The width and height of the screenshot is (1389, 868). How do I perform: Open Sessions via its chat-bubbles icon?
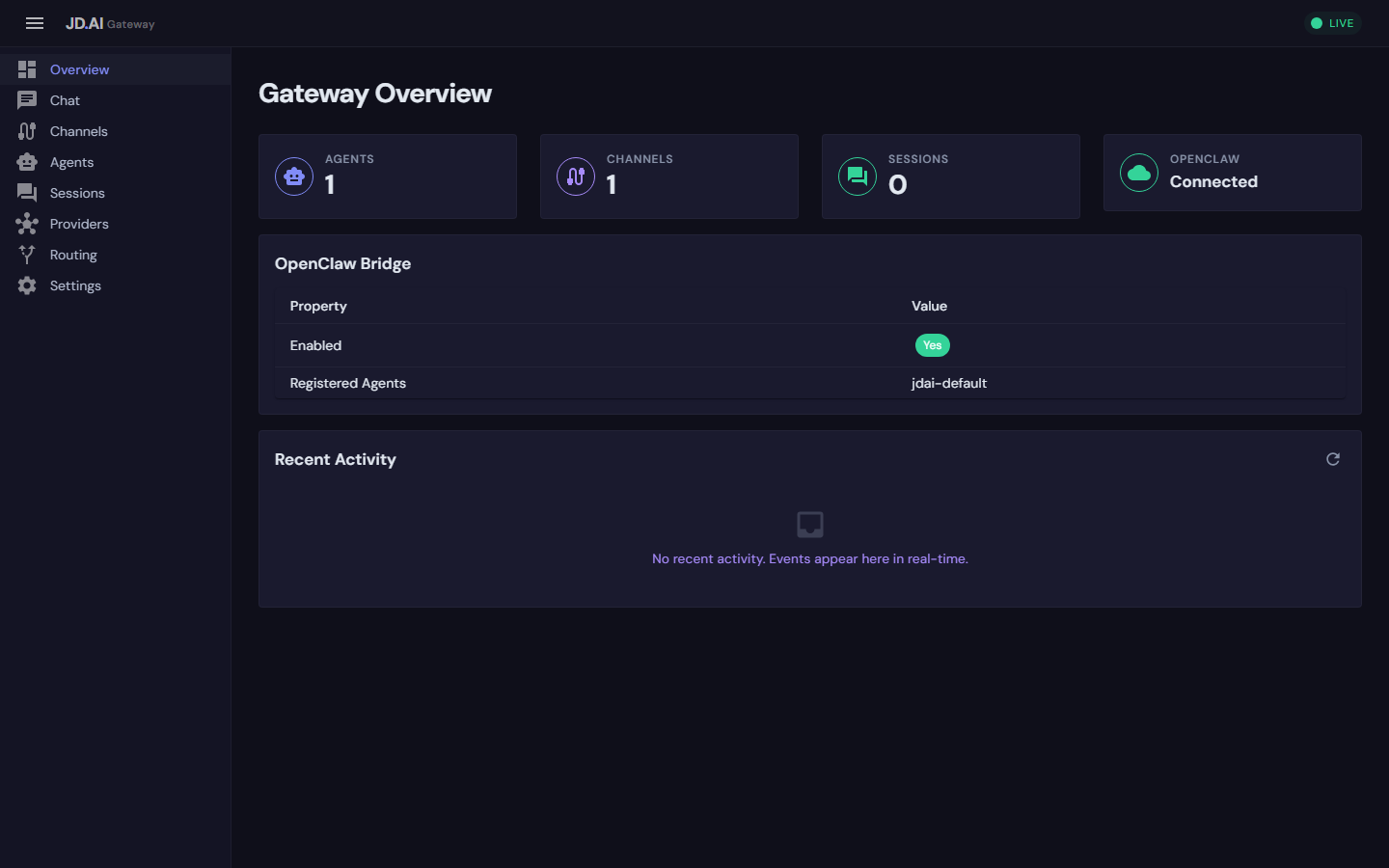click(x=27, y=193)
